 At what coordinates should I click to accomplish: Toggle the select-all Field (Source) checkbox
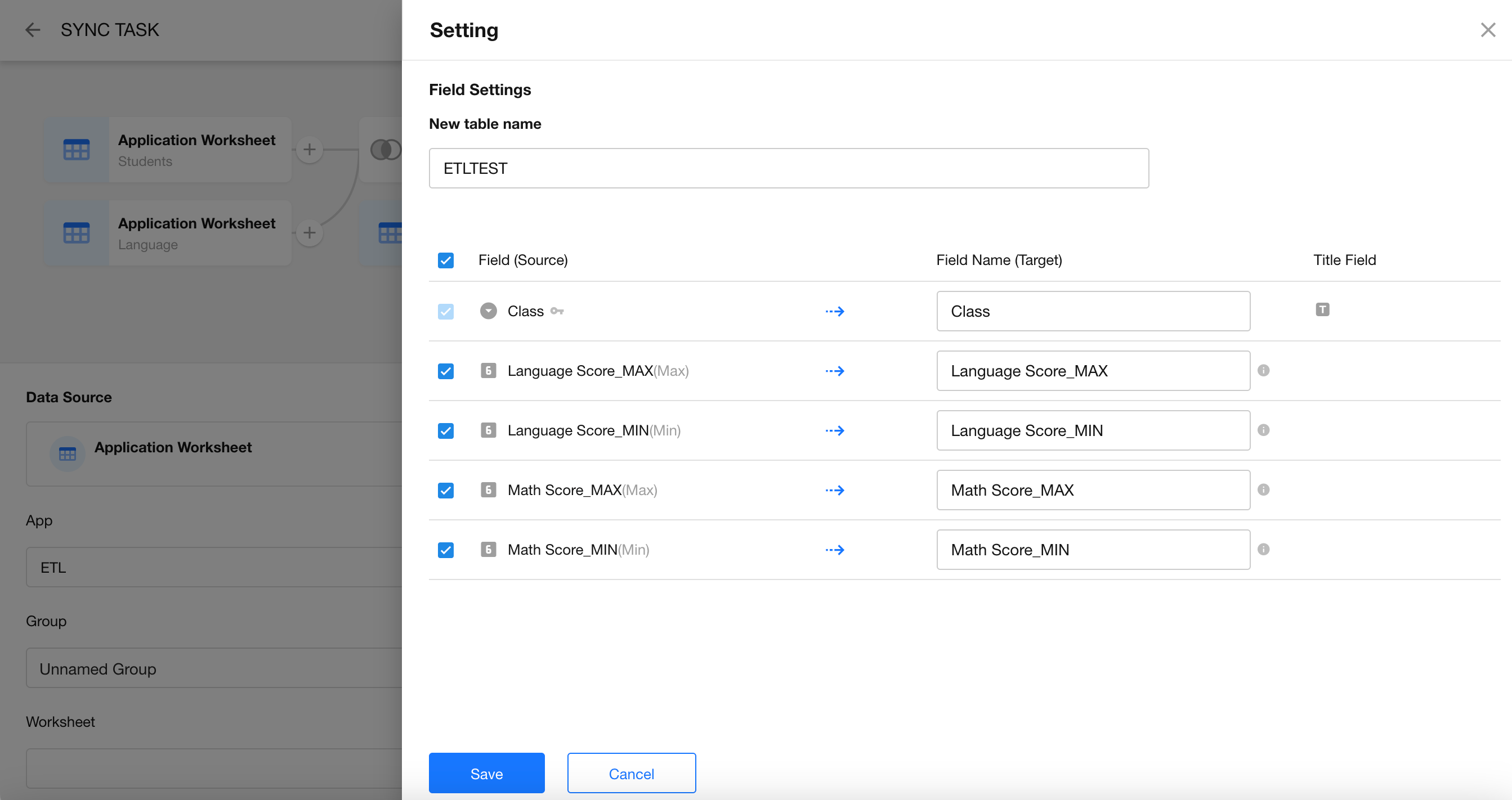click(445, 260)
